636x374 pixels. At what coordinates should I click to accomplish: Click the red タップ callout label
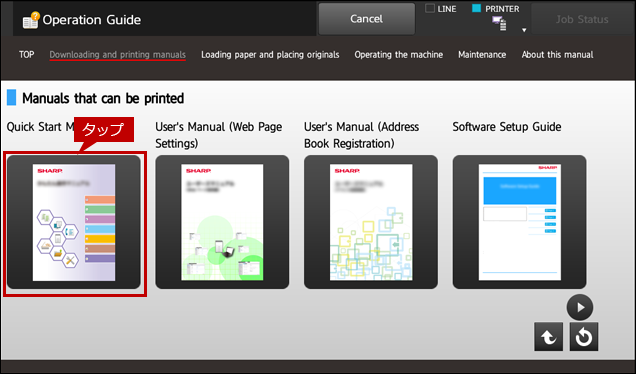pos(104,129)
